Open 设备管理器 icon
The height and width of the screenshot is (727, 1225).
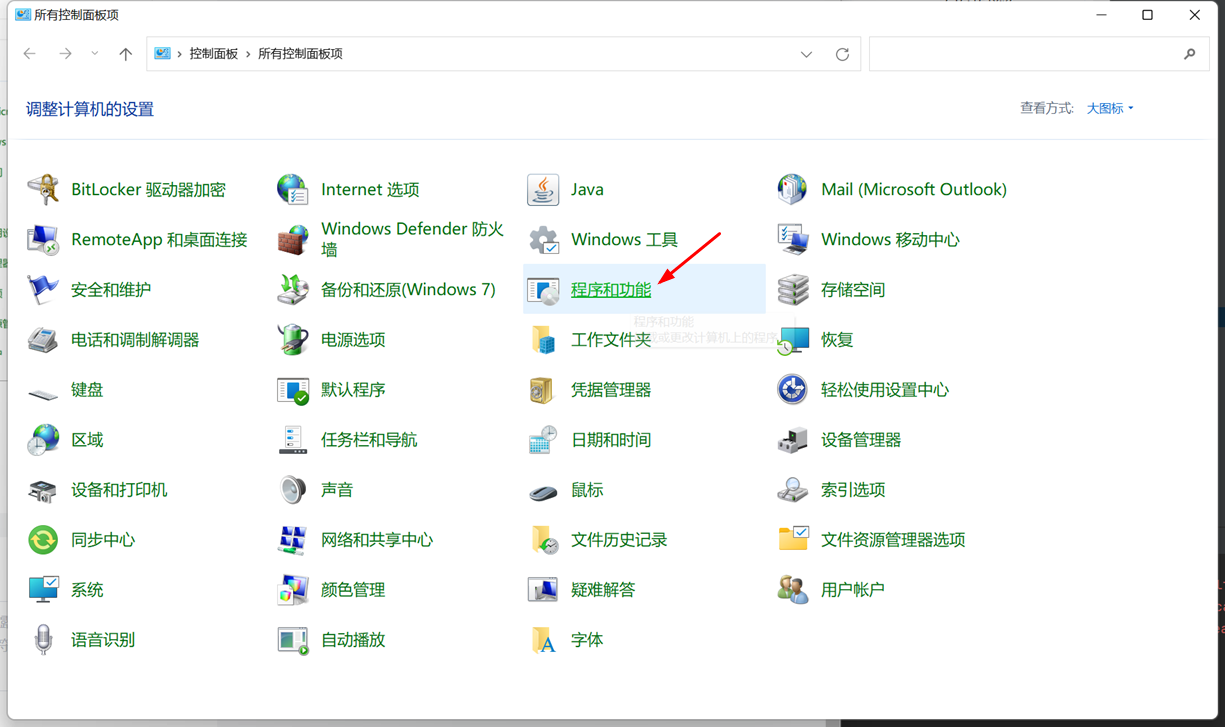click(x=793, y=440)
